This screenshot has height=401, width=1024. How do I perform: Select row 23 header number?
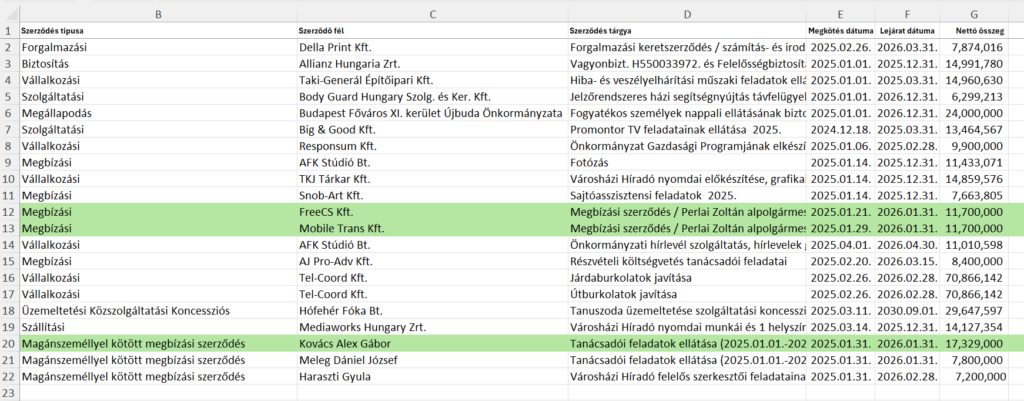(9, 393)
